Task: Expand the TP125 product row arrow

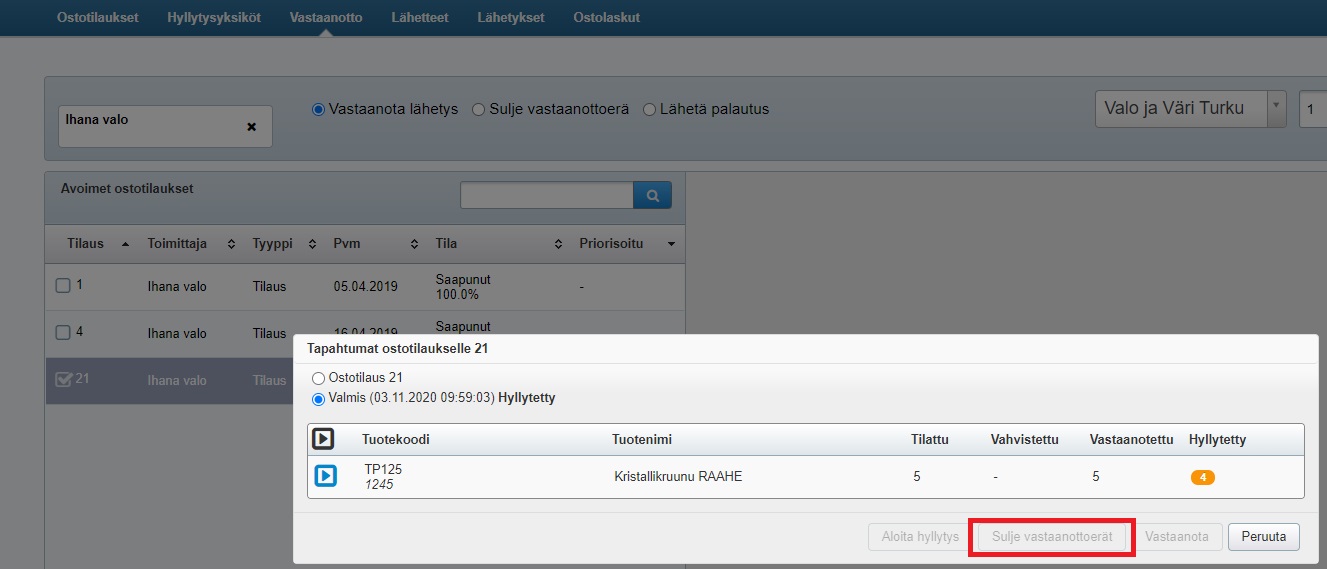Action: click(x=325, y=476)
